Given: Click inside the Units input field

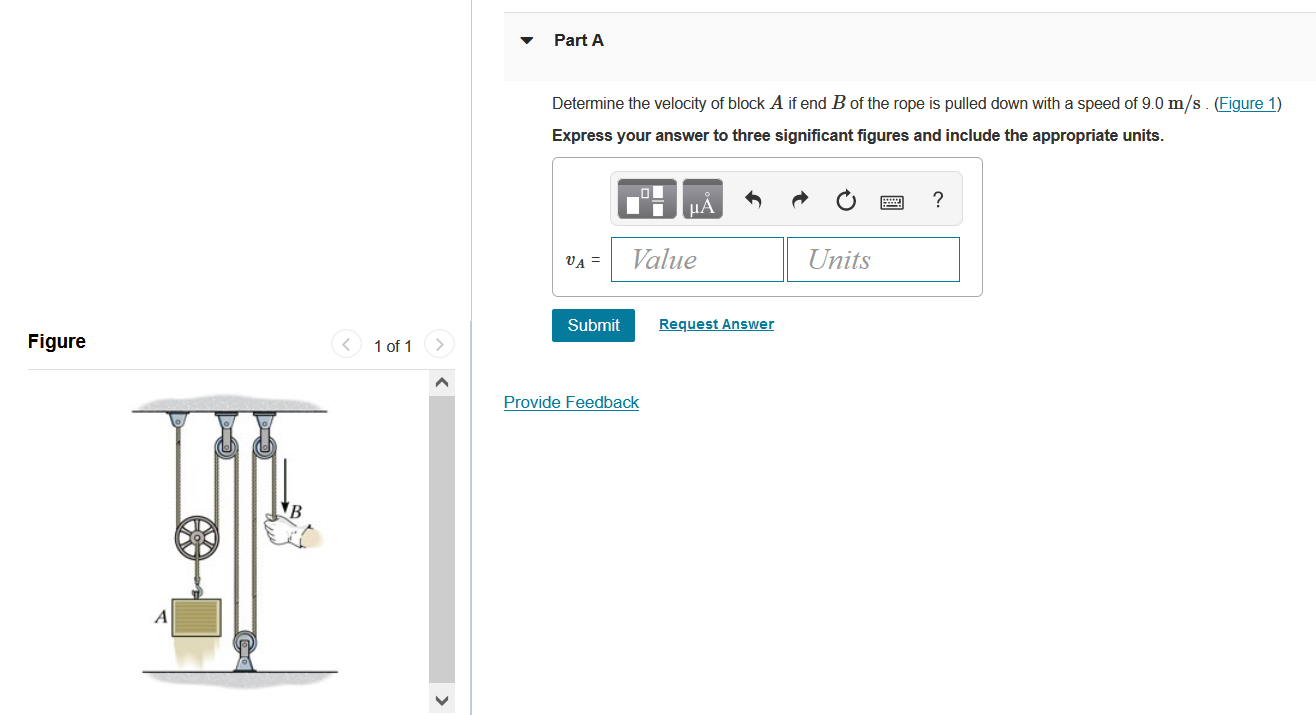Looking at the screenshot, I should (872, 259).
